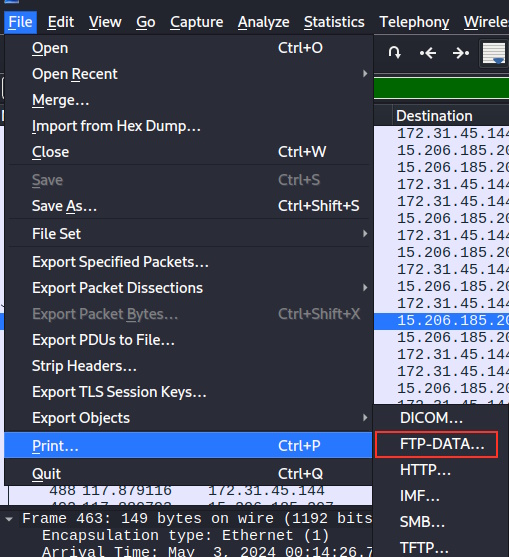Choose Export PDUs to File...
This screenshot has height=557, width=509.
188,340
